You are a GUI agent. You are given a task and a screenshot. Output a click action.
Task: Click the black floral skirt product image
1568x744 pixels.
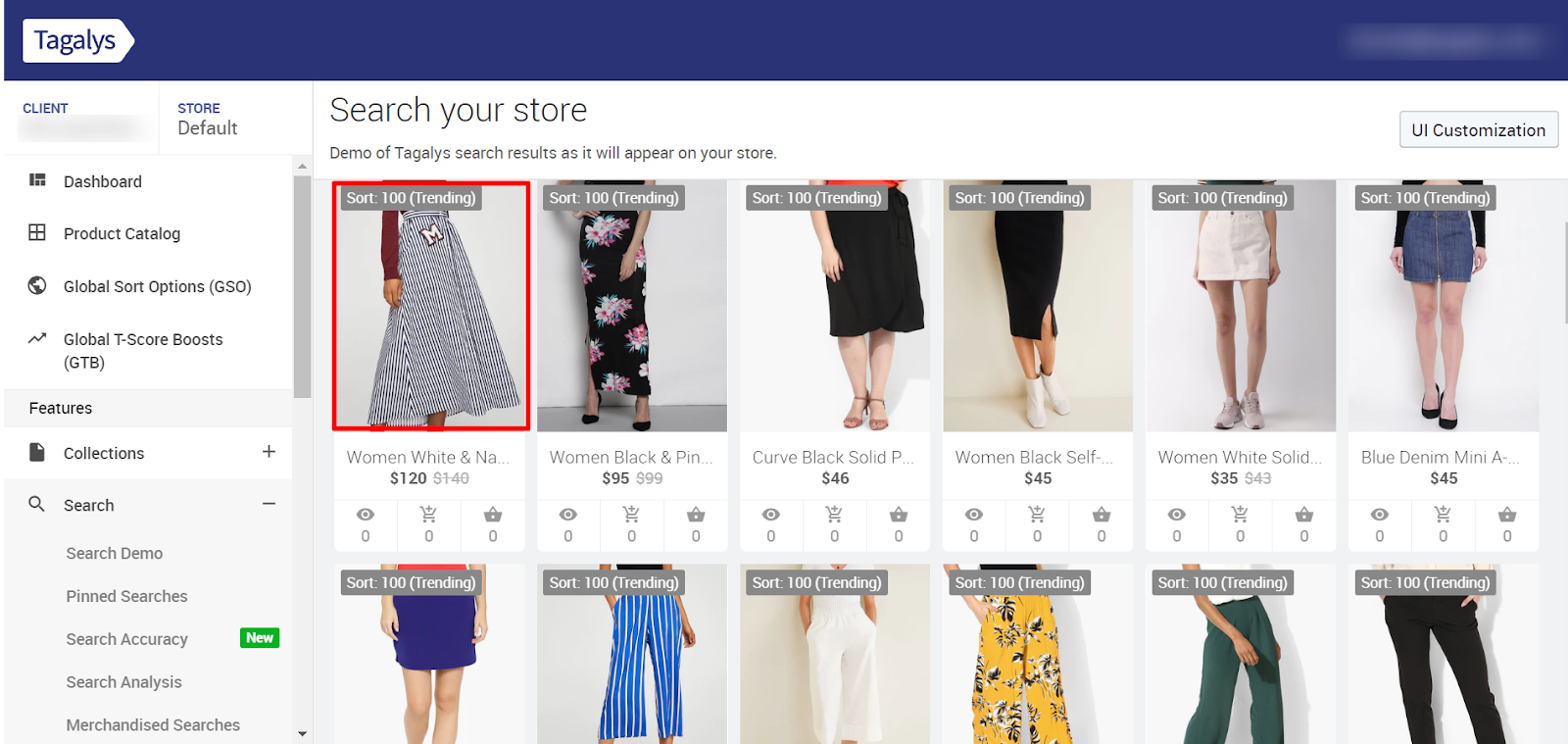632,306
